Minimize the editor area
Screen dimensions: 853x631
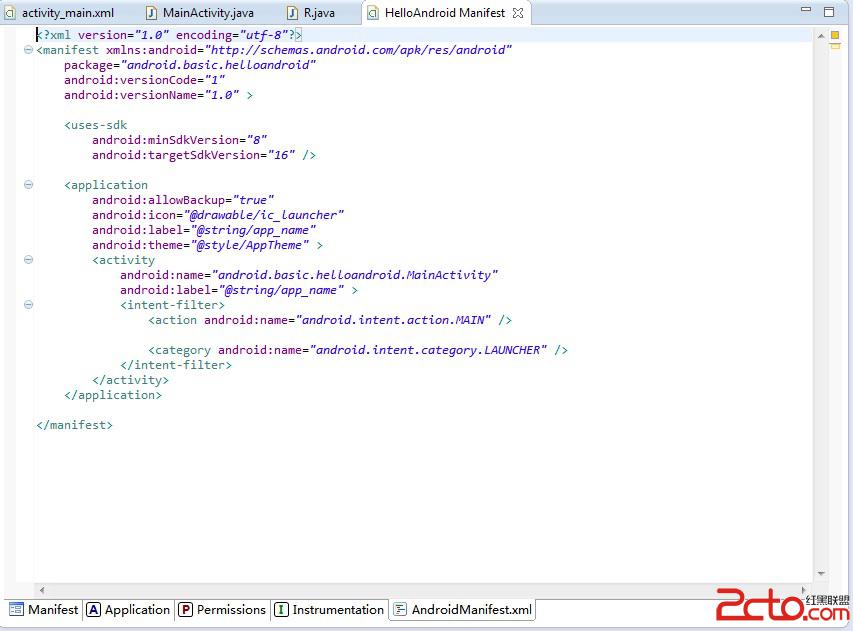coord(807,11)
